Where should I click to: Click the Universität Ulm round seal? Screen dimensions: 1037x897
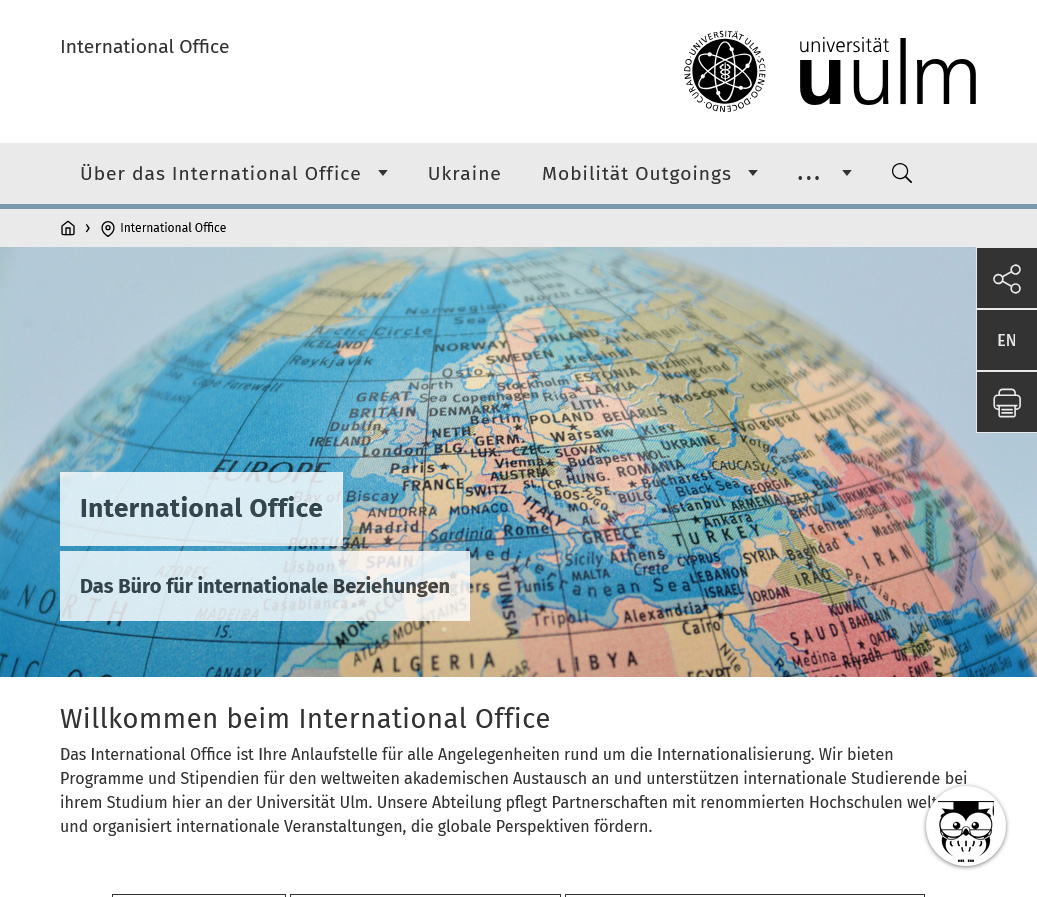(x=724, y=71)
